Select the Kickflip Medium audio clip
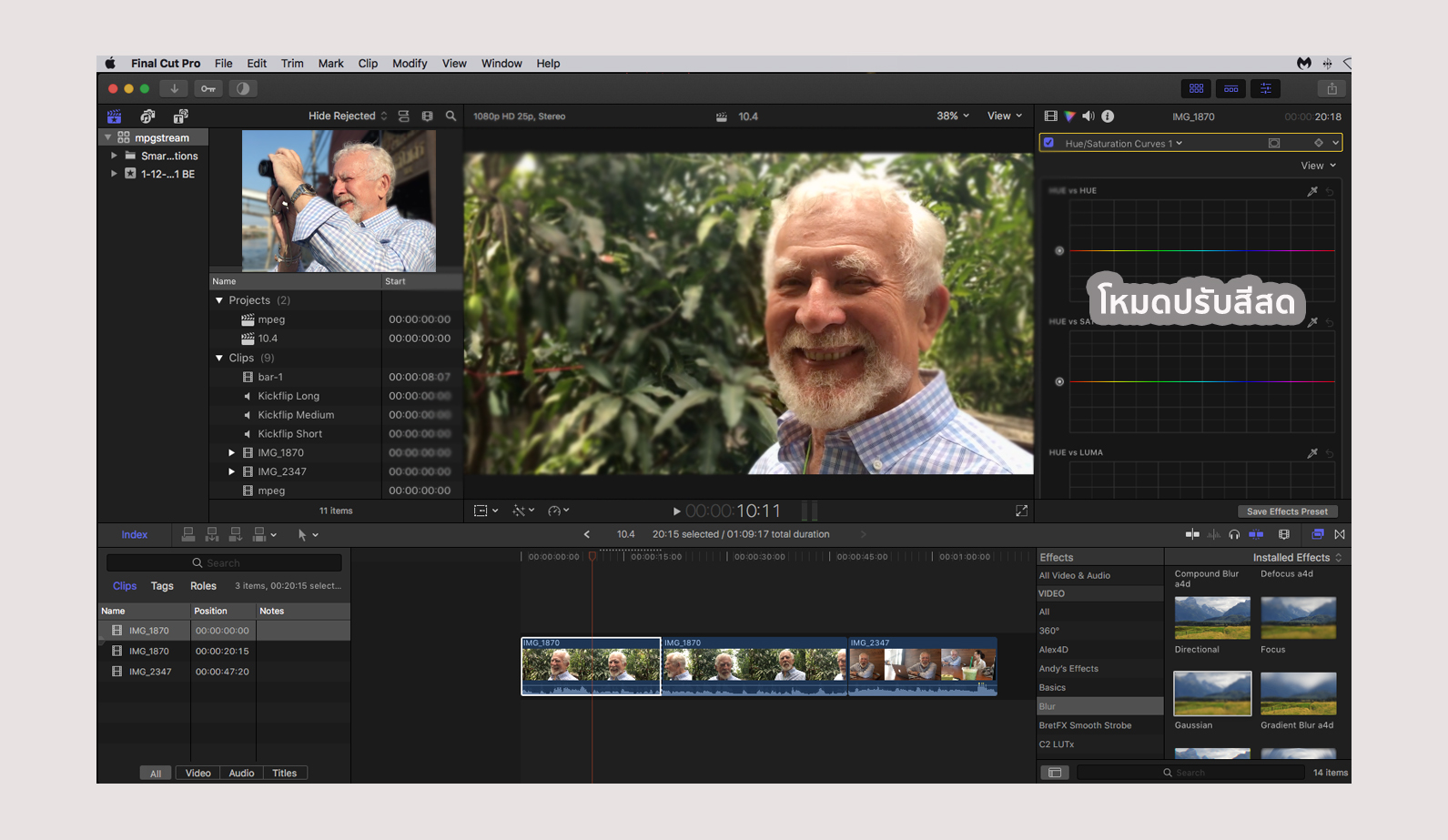Viewport: 1448px width, 840px height. [296, 415]
